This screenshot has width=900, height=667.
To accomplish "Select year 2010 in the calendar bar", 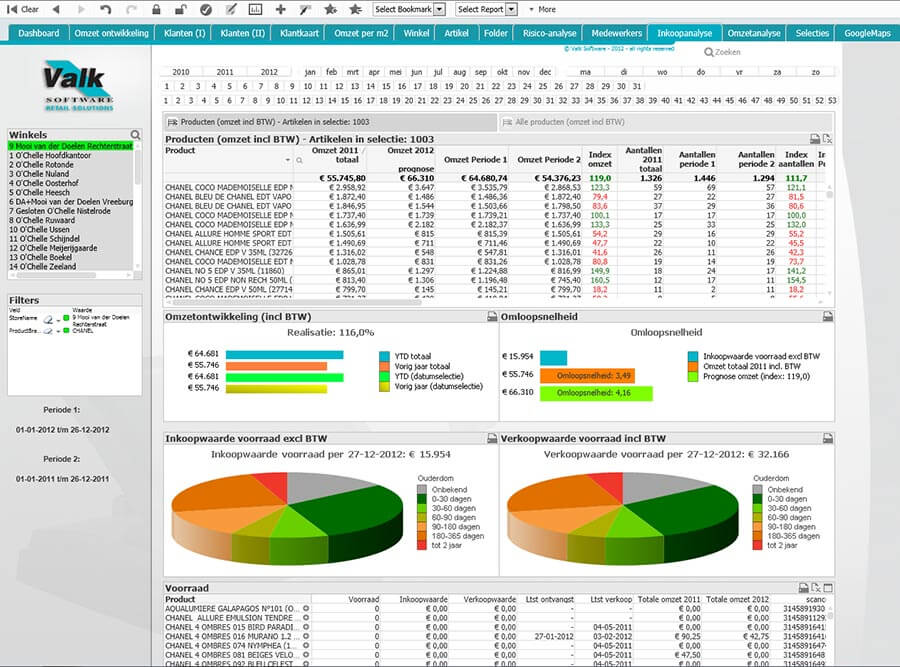I will click(x=181, y=72).
